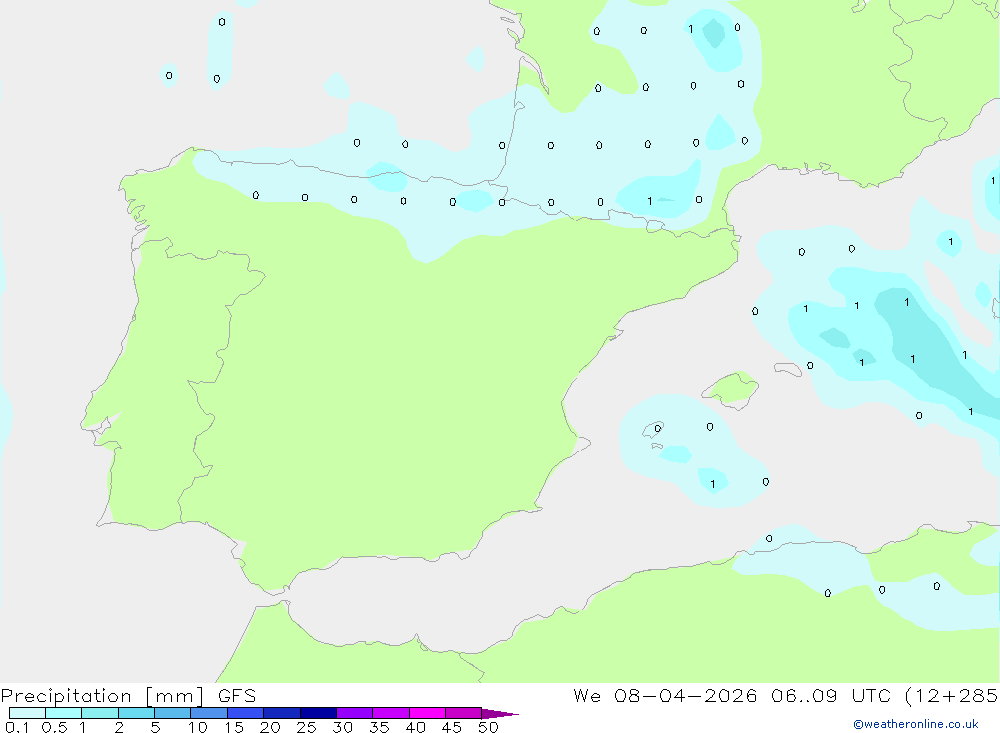
Task: Pick the 1–2 mm cyan legend swatch
Action: tap(99, 713)
